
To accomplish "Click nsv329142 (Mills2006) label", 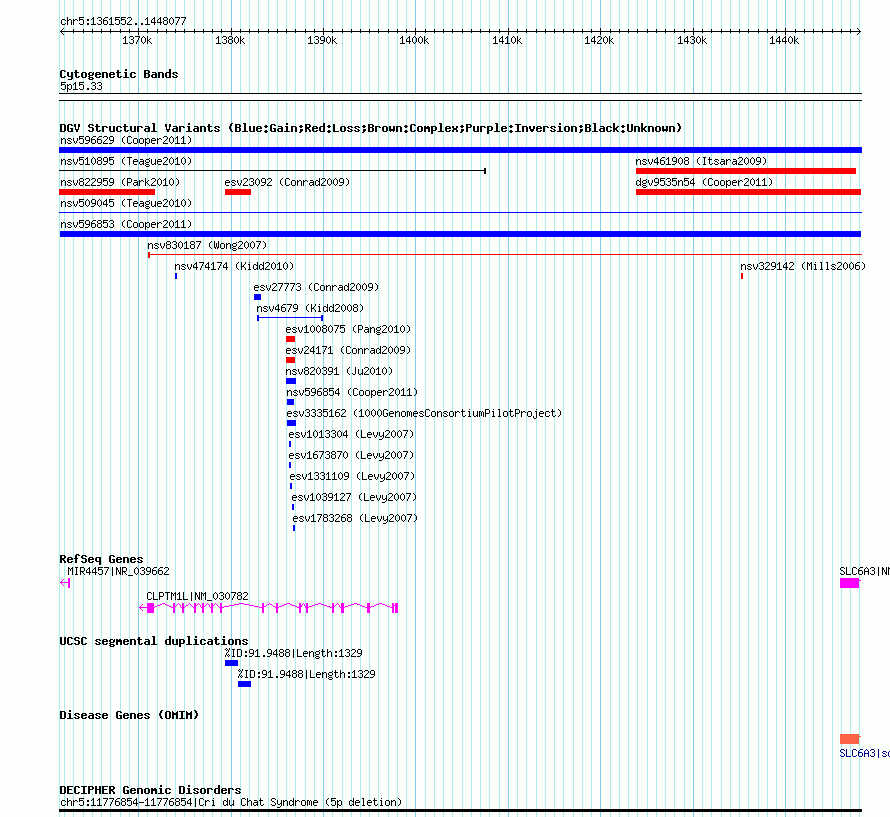I will coord(803,266).
